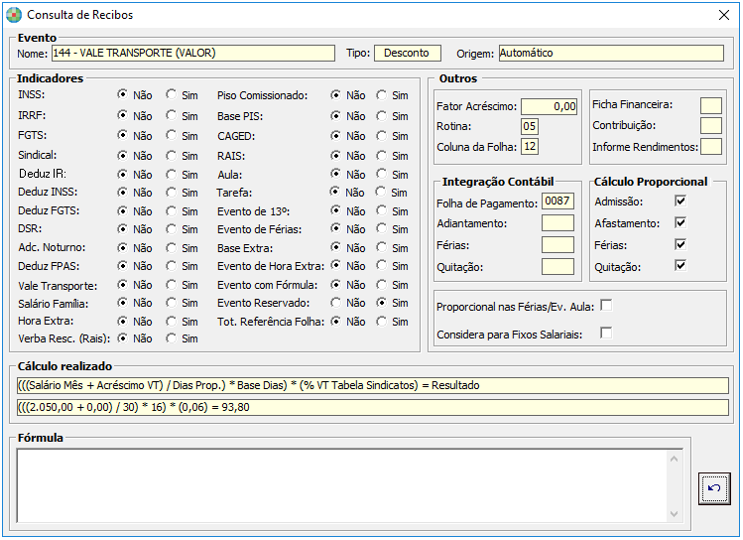The image size is (743, 540).
Task: Click the Informe Rendimentos field
Action: (x=711, y=146)
